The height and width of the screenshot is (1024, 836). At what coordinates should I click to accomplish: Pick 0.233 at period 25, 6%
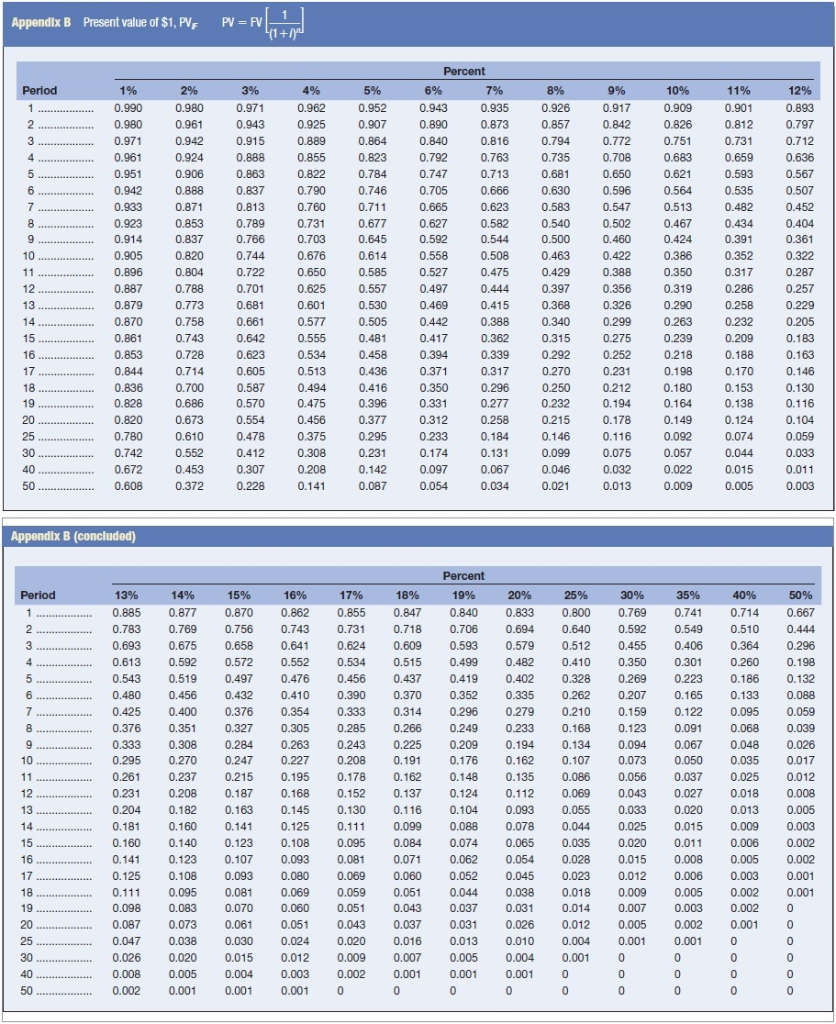pyautogui.click(x=433, y=437)
